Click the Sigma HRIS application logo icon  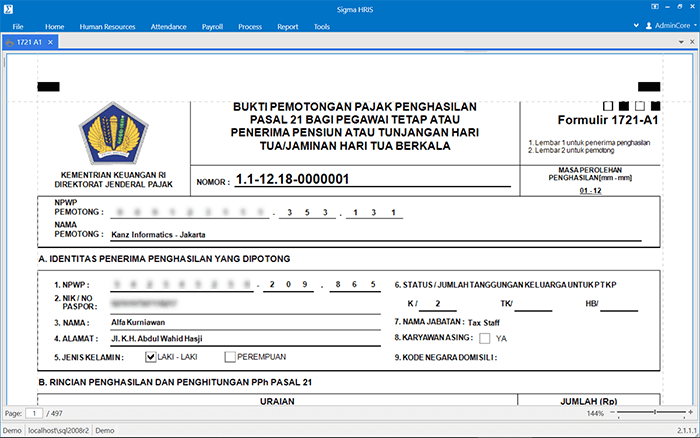click(x=8, y=8)
